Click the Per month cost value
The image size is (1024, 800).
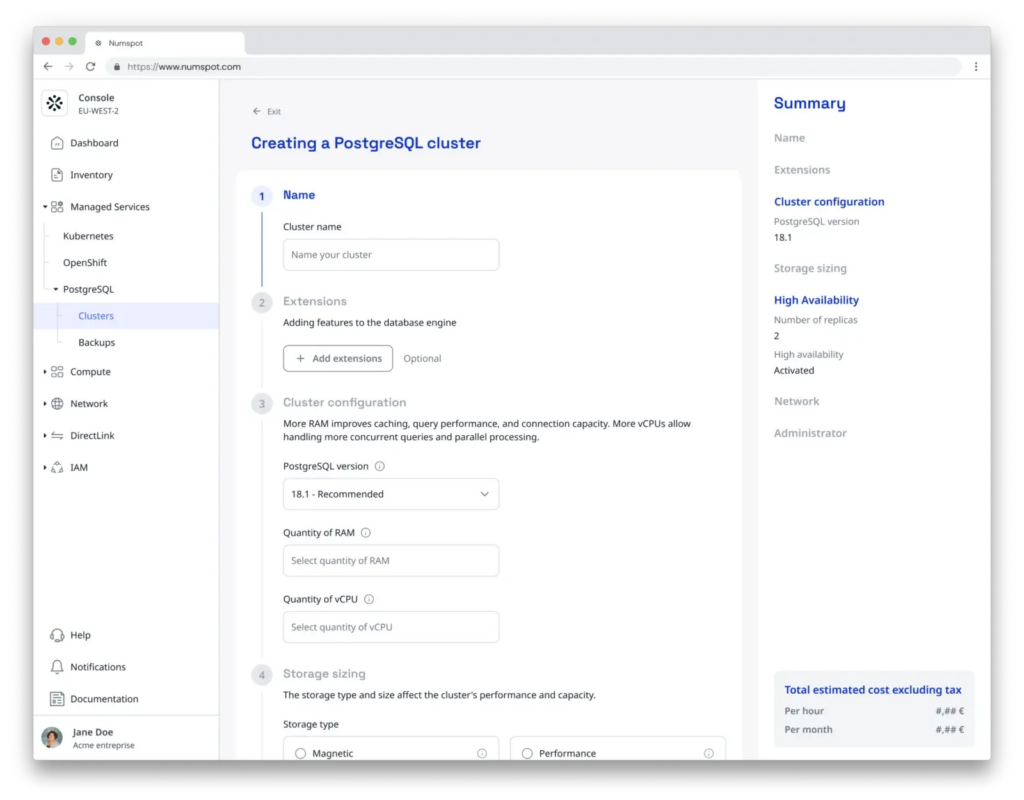(x=950, y=730)
